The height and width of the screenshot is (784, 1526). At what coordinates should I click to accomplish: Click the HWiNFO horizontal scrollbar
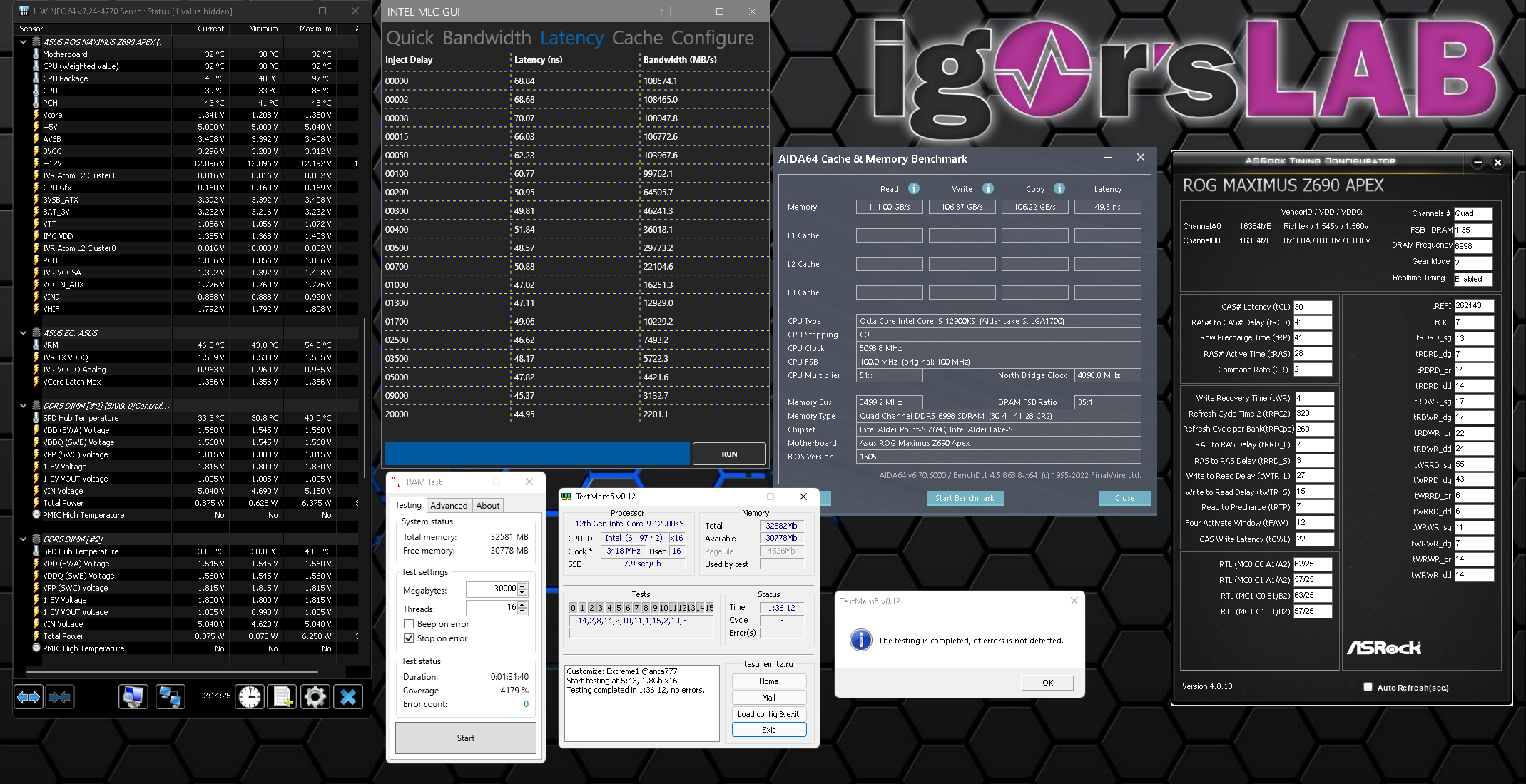pos(172,671)
